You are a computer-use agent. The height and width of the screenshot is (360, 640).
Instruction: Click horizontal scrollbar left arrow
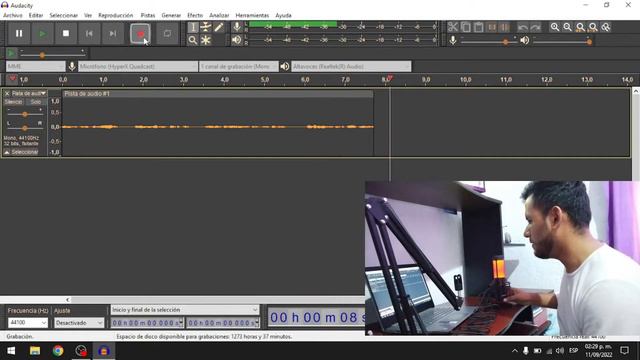pos(68,300)
